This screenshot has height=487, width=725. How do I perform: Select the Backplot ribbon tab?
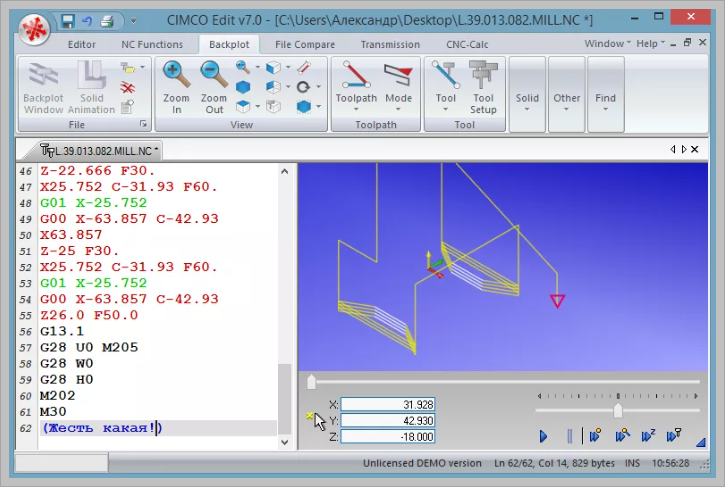pos(229,44)
